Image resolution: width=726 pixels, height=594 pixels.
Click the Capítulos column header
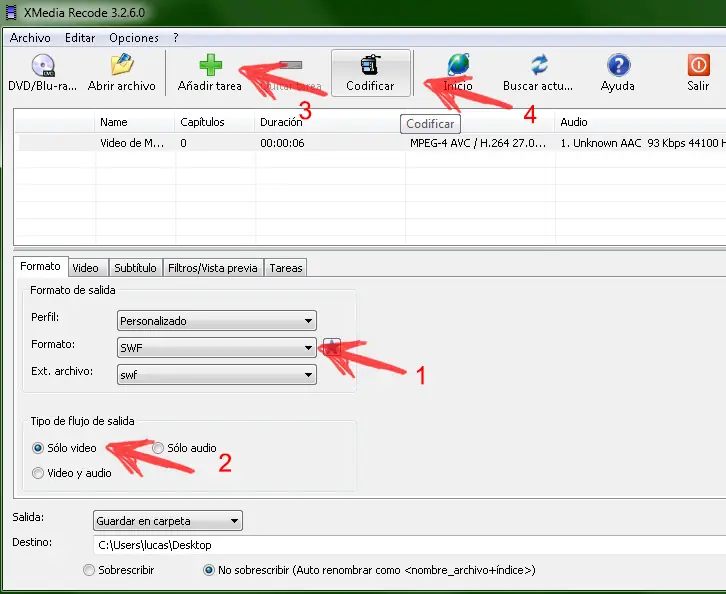[x=214, y=122]
